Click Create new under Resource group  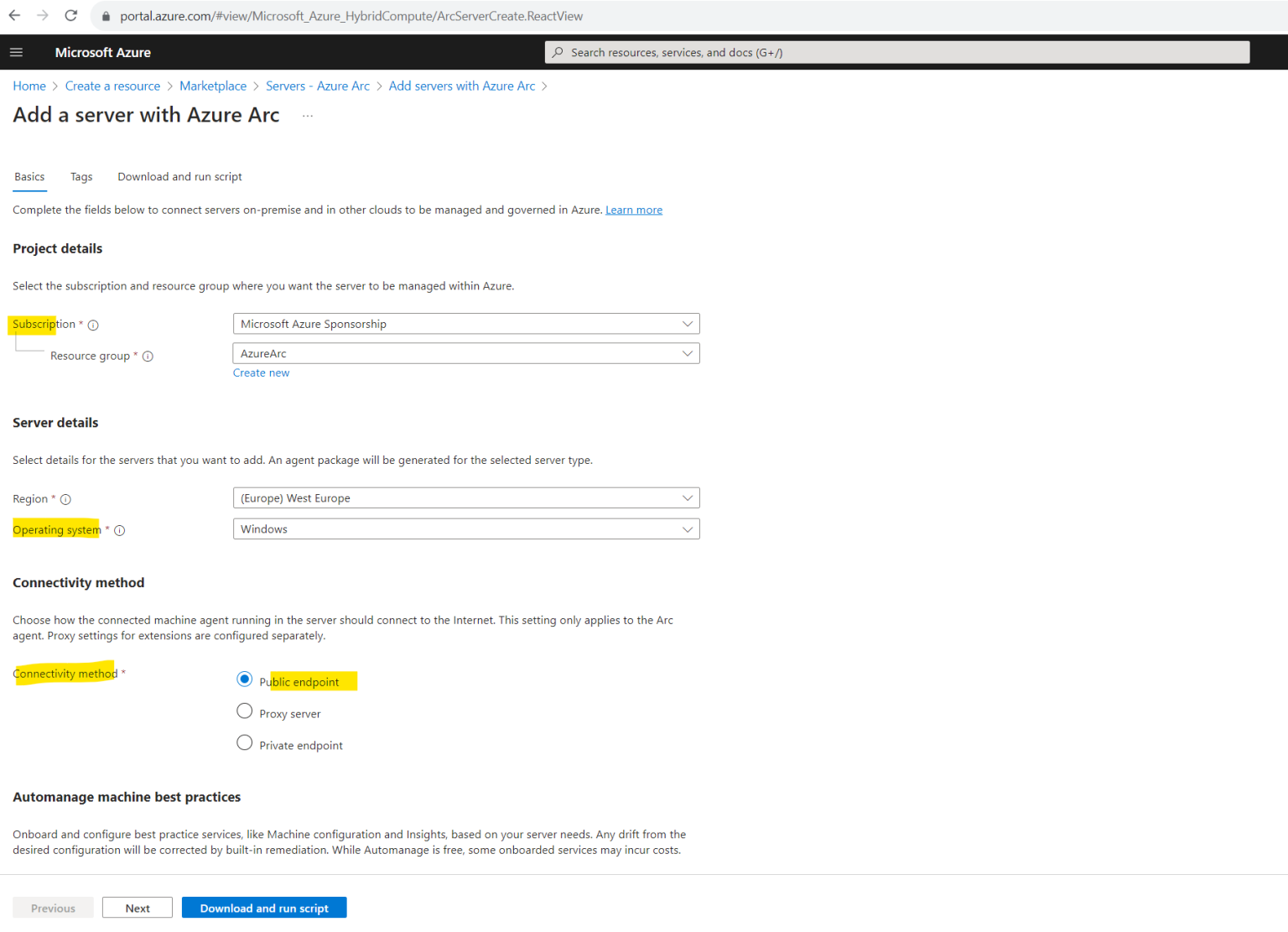tap(261, 372)
